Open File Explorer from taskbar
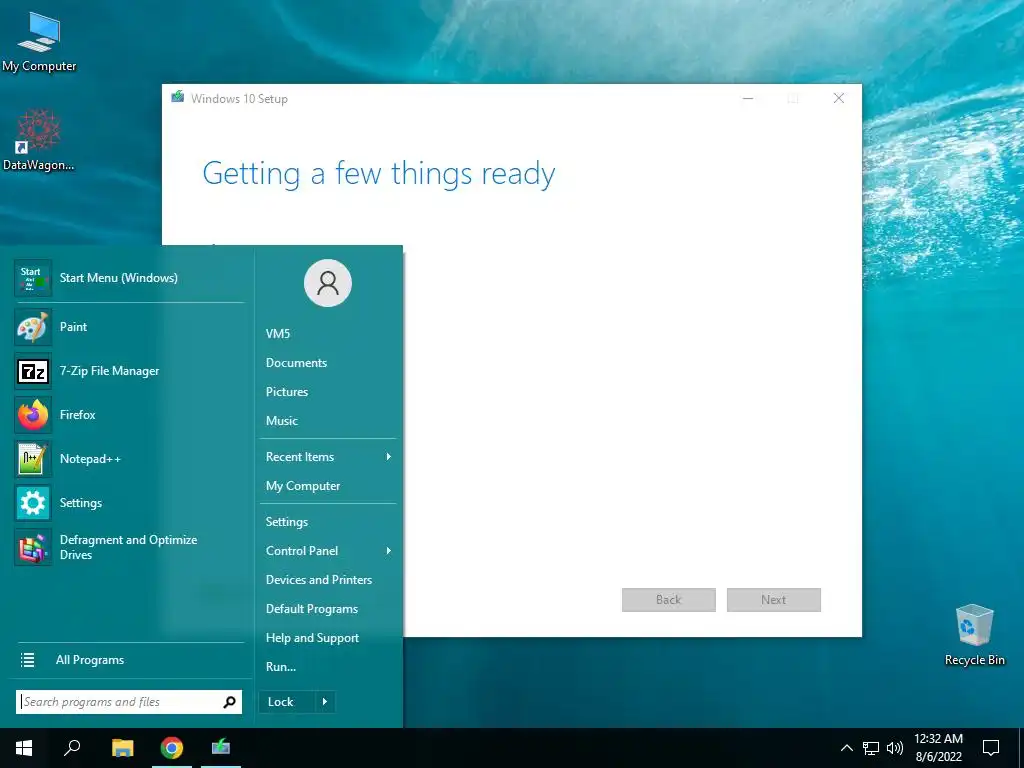This screenshot has height=768, width=1024. [x=122, y=748]
